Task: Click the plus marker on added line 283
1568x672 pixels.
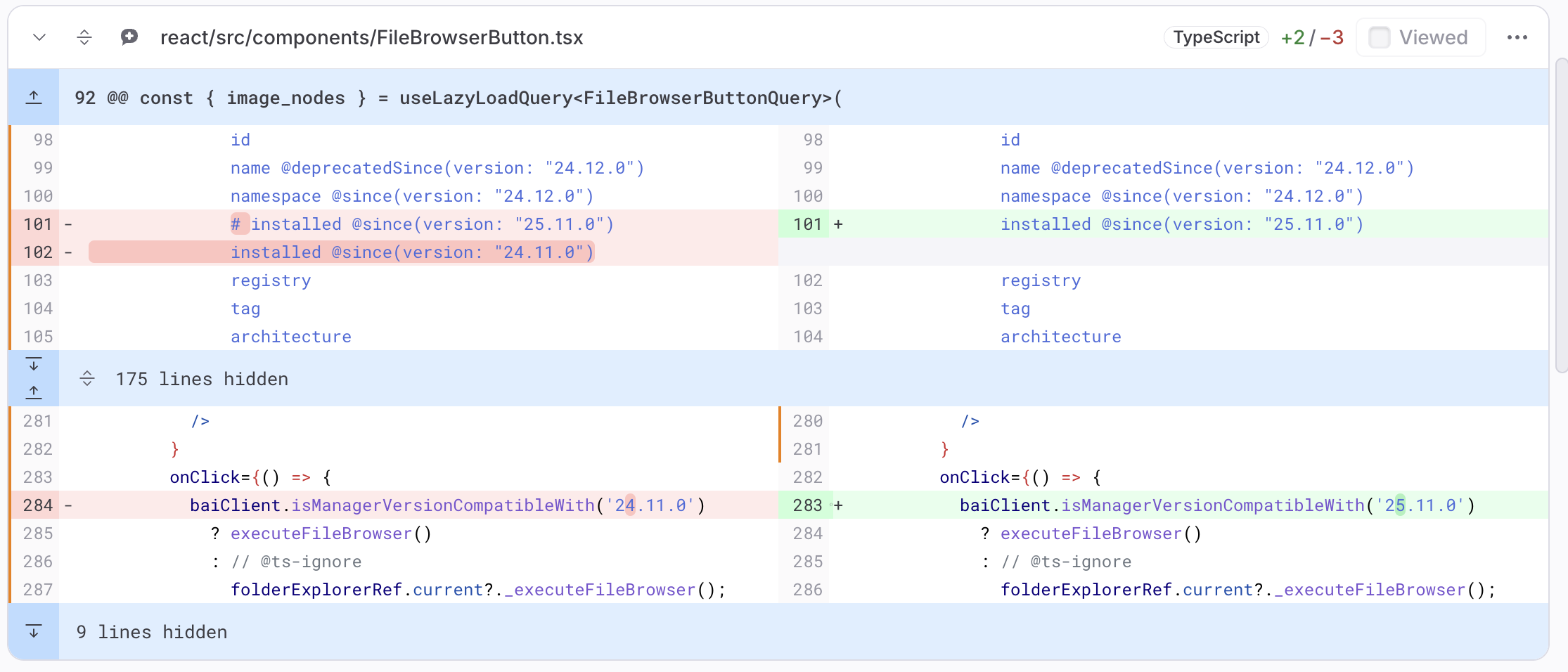Action: point(838,505)
